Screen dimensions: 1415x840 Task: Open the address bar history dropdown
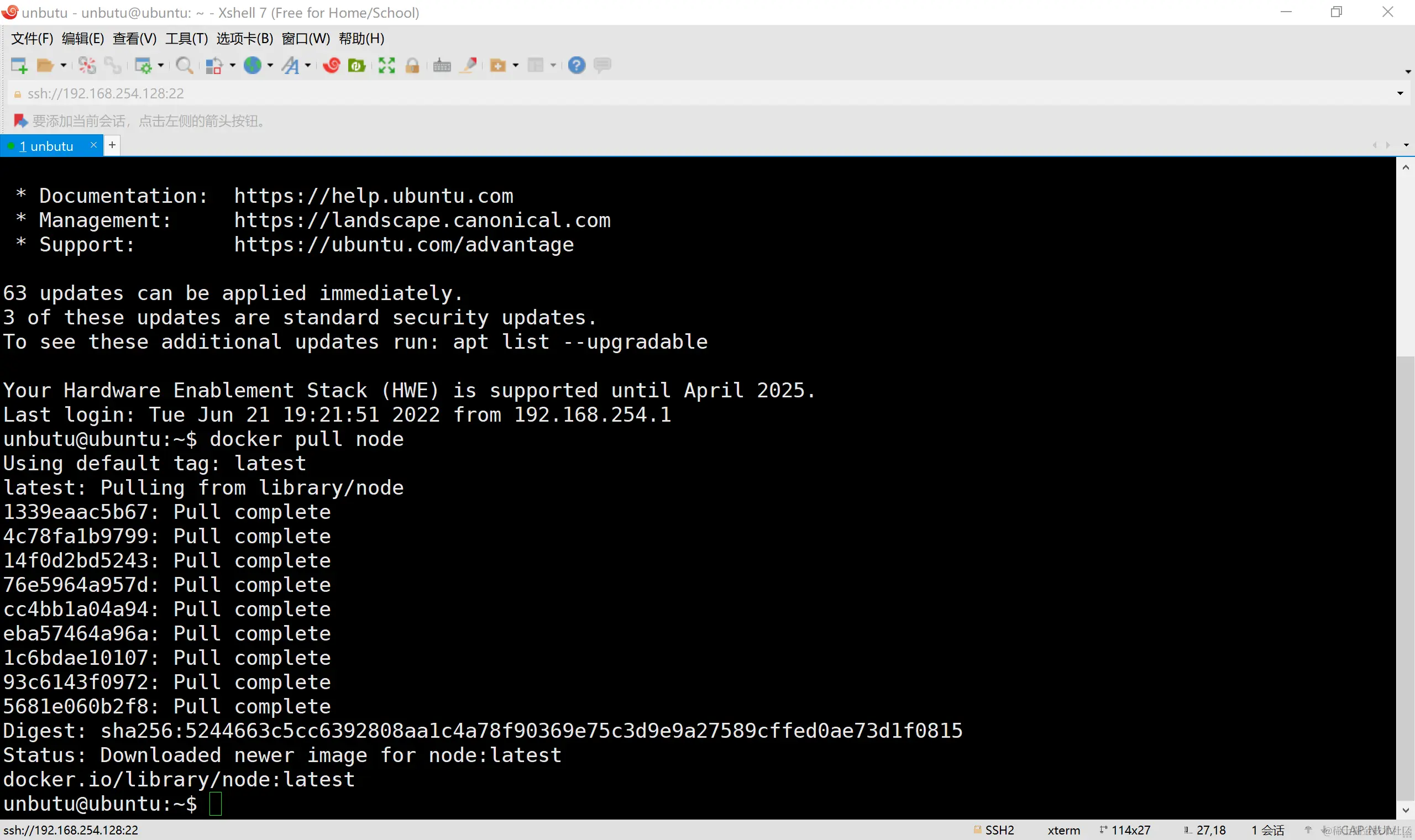pyautogui.click(x=1400, y=93)
